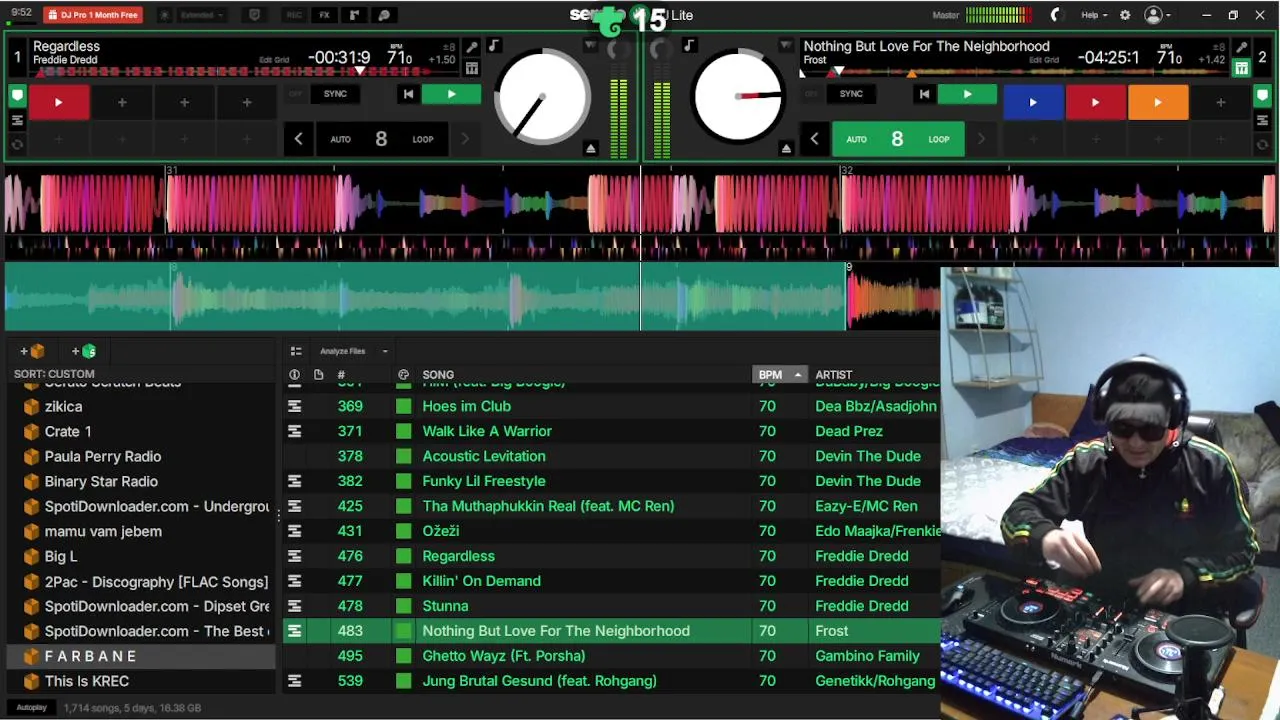Halve the loop length on deck 2
The height and width of the screenshot is (720, 1280).
(x=814, y=139)
